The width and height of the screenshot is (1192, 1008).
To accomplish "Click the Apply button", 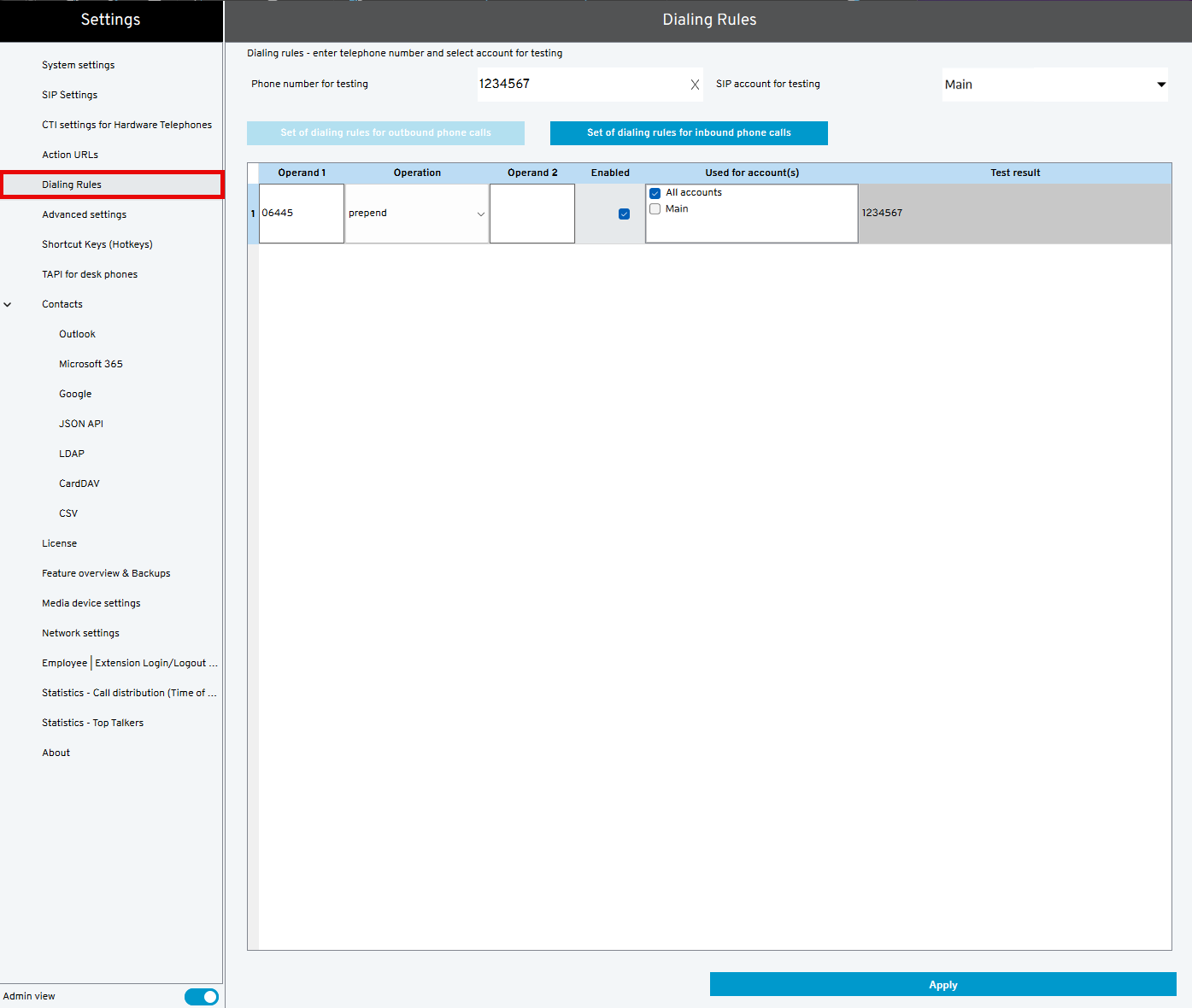I will pyautogui.click(x=942, y=985).
